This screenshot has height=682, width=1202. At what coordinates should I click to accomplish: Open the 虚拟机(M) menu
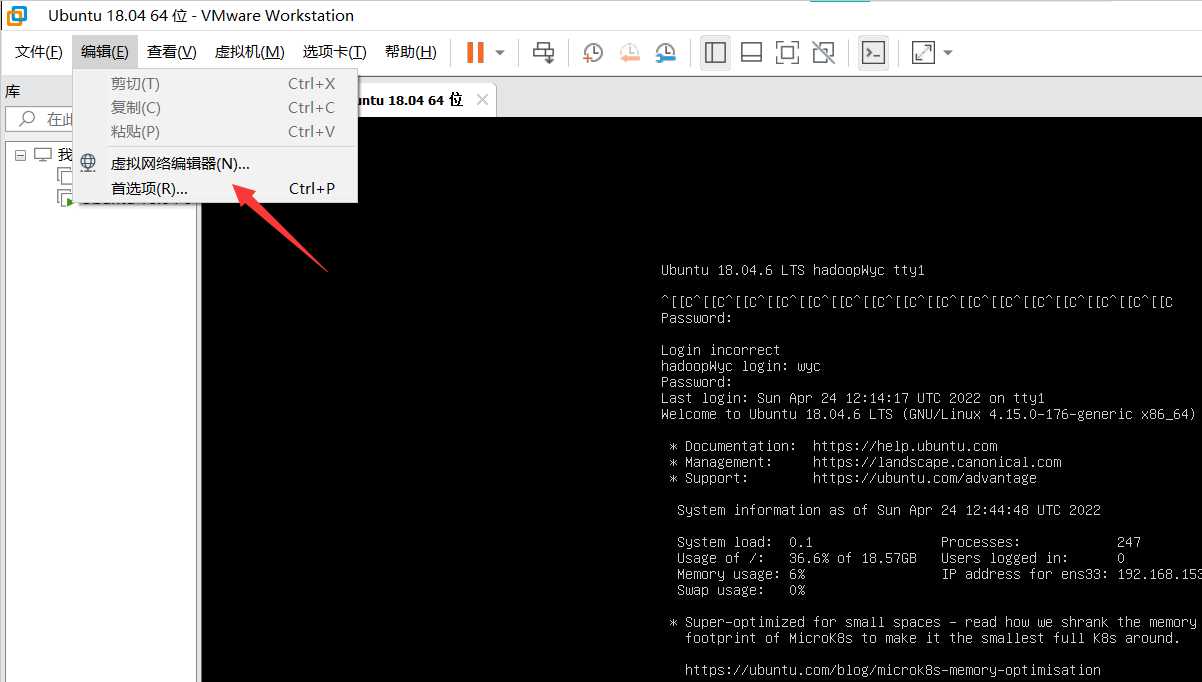tap(250, 52)
